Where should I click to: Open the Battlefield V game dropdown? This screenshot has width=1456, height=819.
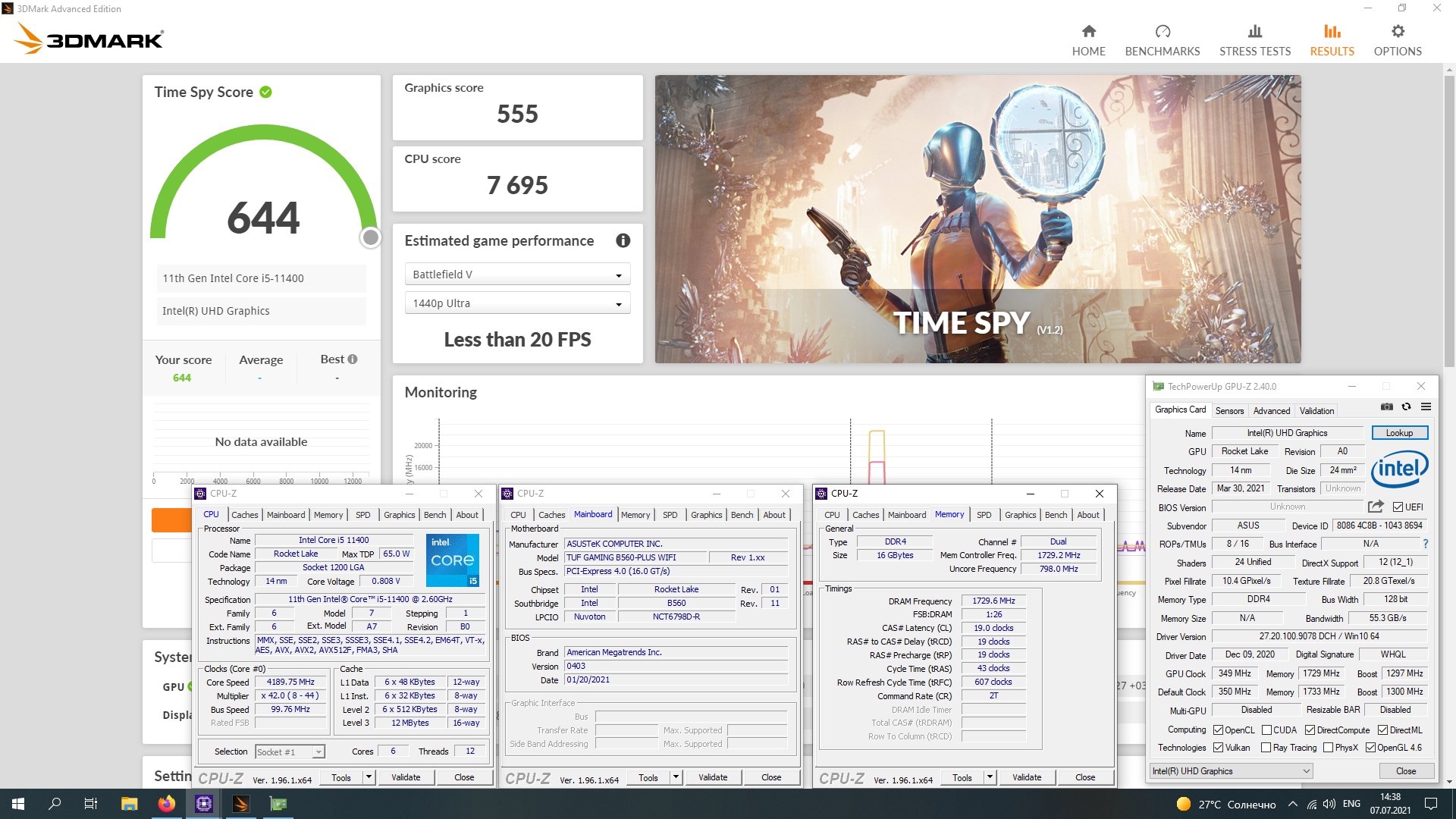coord(517,275)
